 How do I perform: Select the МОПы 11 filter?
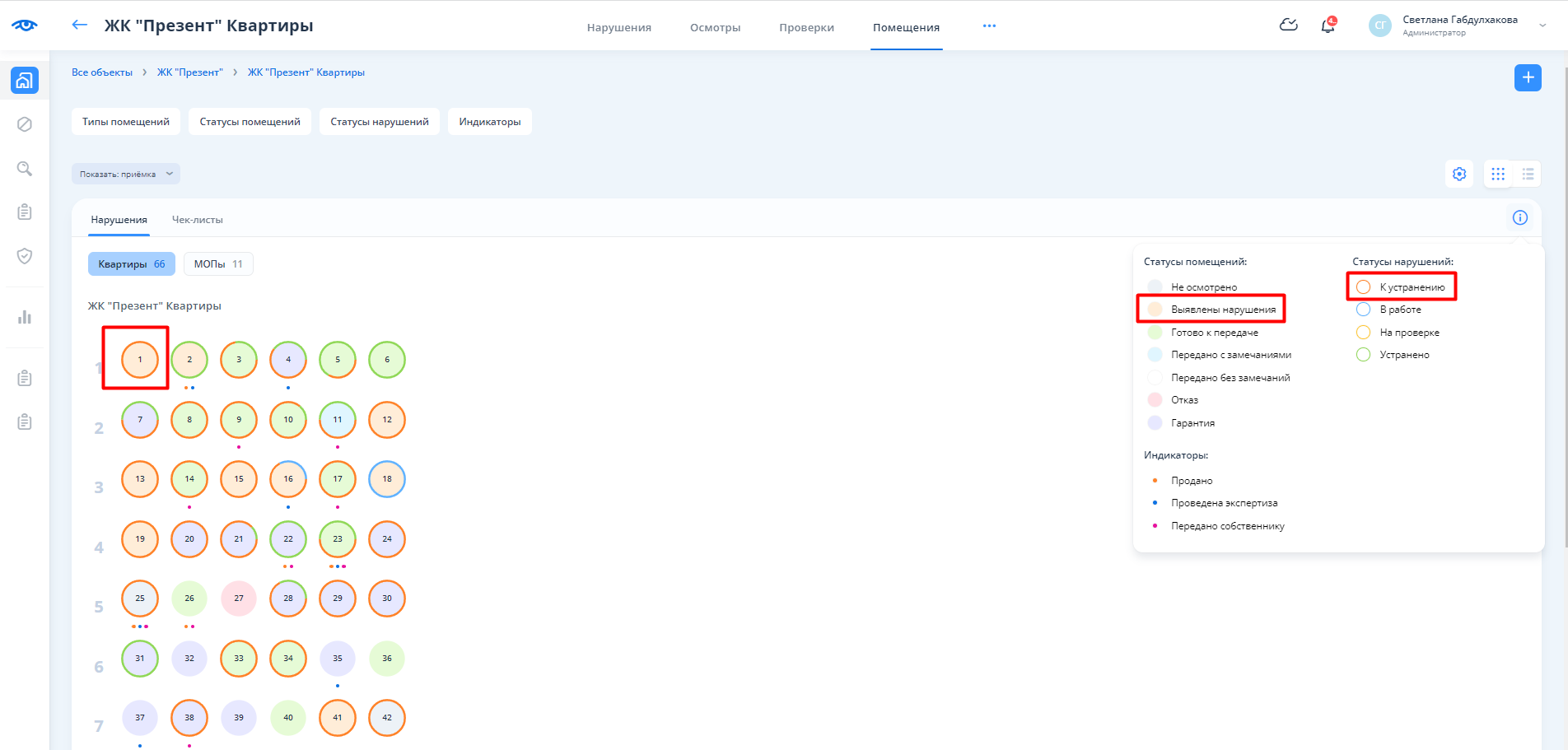[218, 264]
